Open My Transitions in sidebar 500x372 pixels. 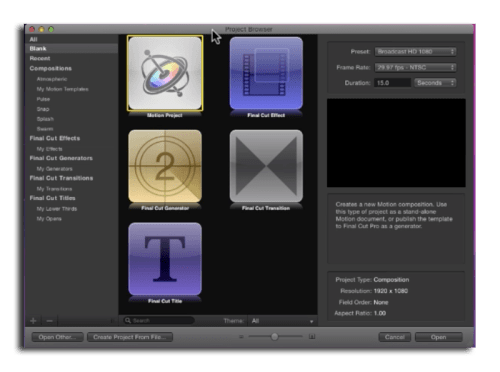click(x=54, y=189)
